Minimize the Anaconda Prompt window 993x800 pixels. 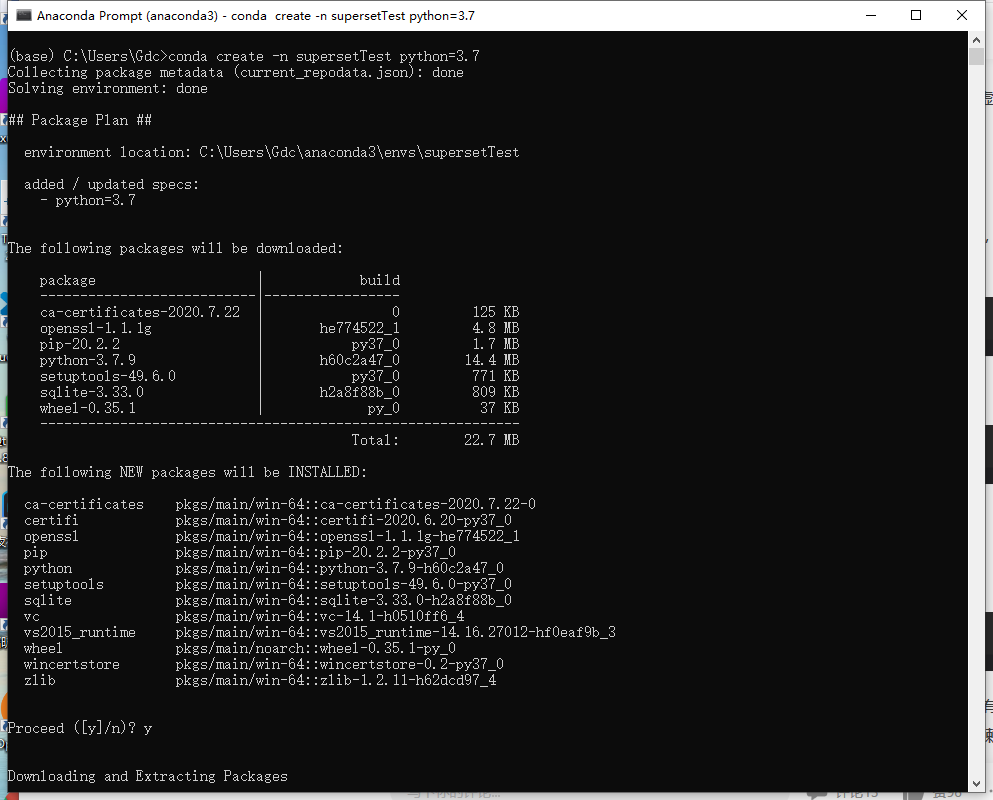tap(871, 15)
